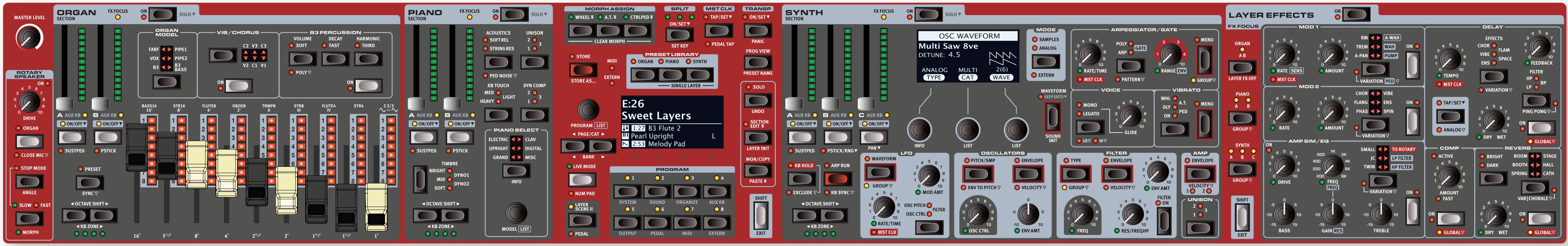Click the Master Level knob
The width and height of the screenshot is (1568, 246).
click(x=29, y=38)
